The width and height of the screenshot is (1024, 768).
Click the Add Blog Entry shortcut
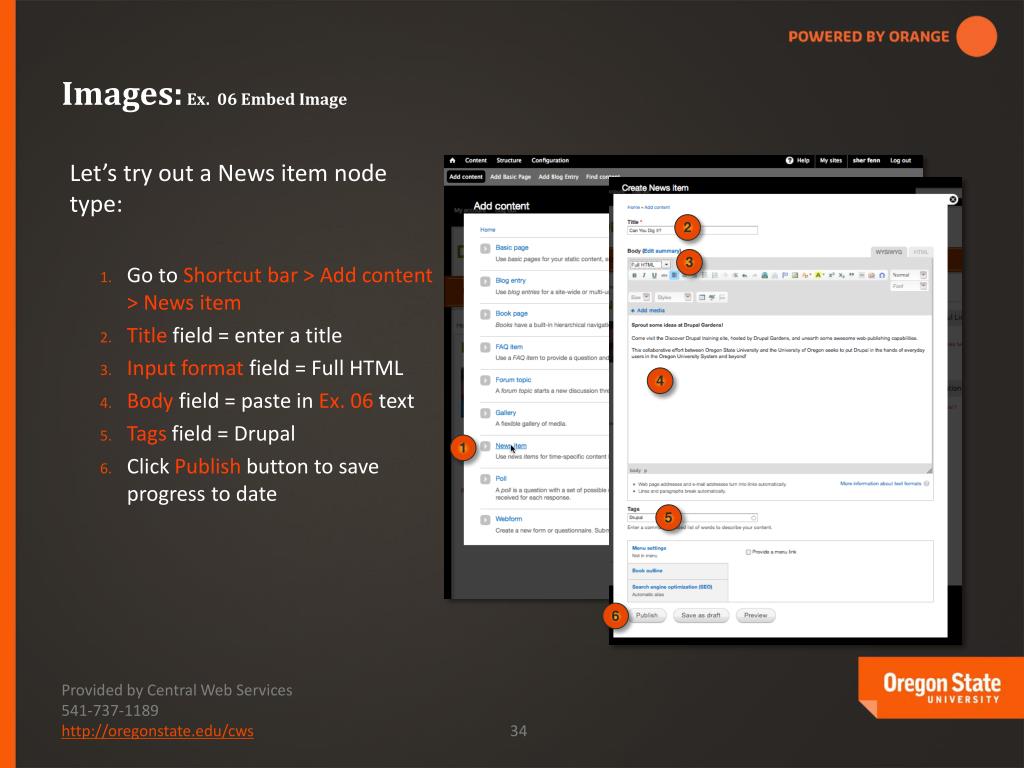coord(558,176)
